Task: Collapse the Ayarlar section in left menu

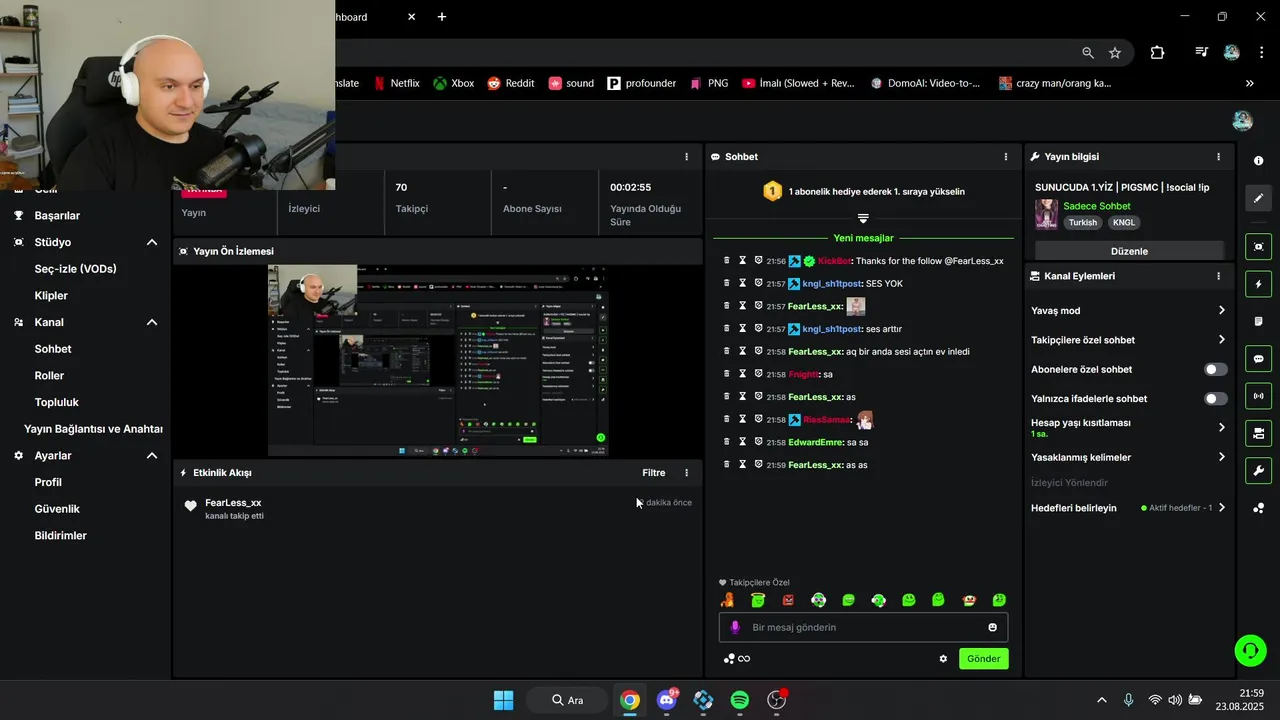Action: (x=152, y=455)
